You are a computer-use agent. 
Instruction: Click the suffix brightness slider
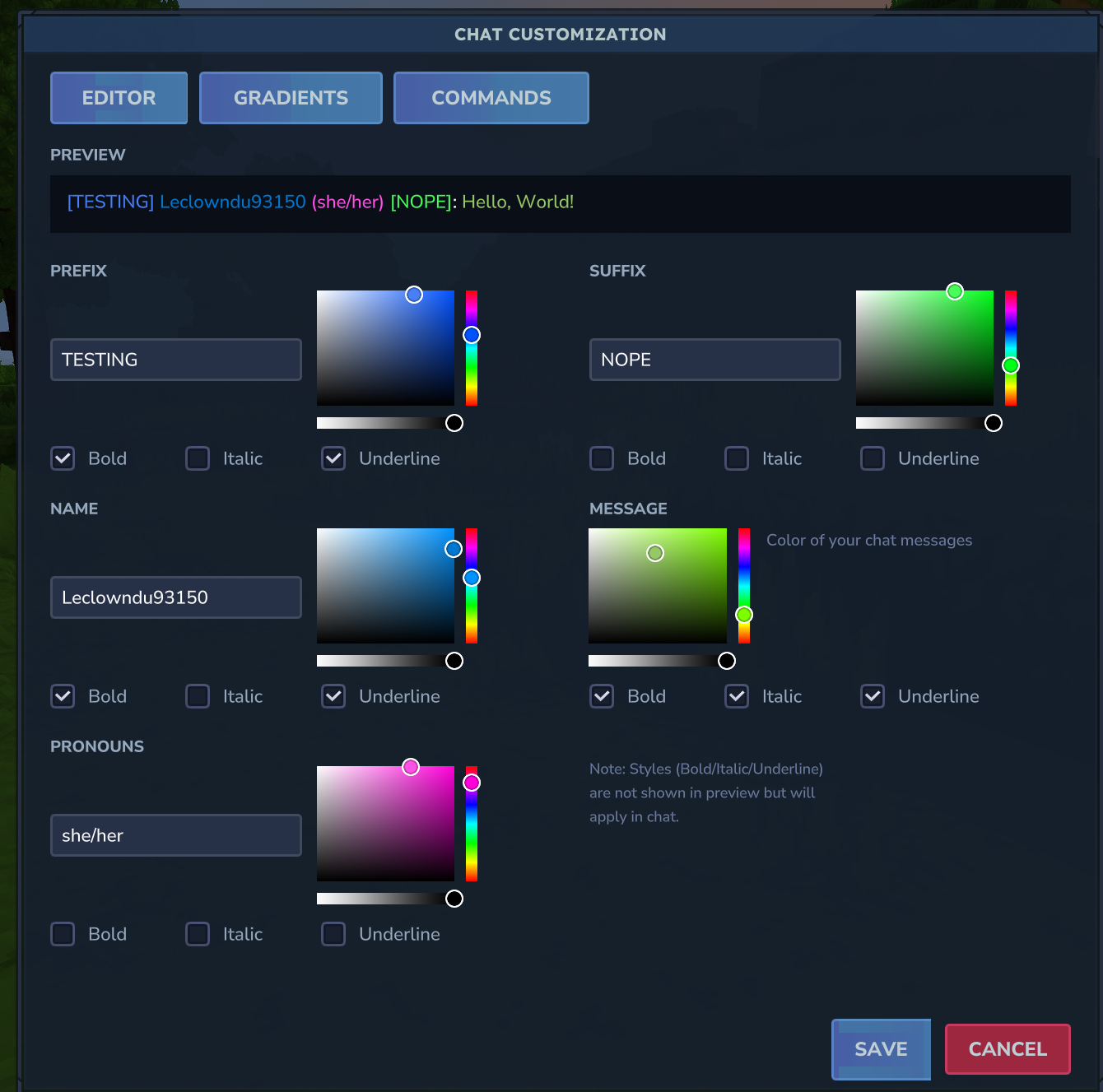tap(928, 422)
